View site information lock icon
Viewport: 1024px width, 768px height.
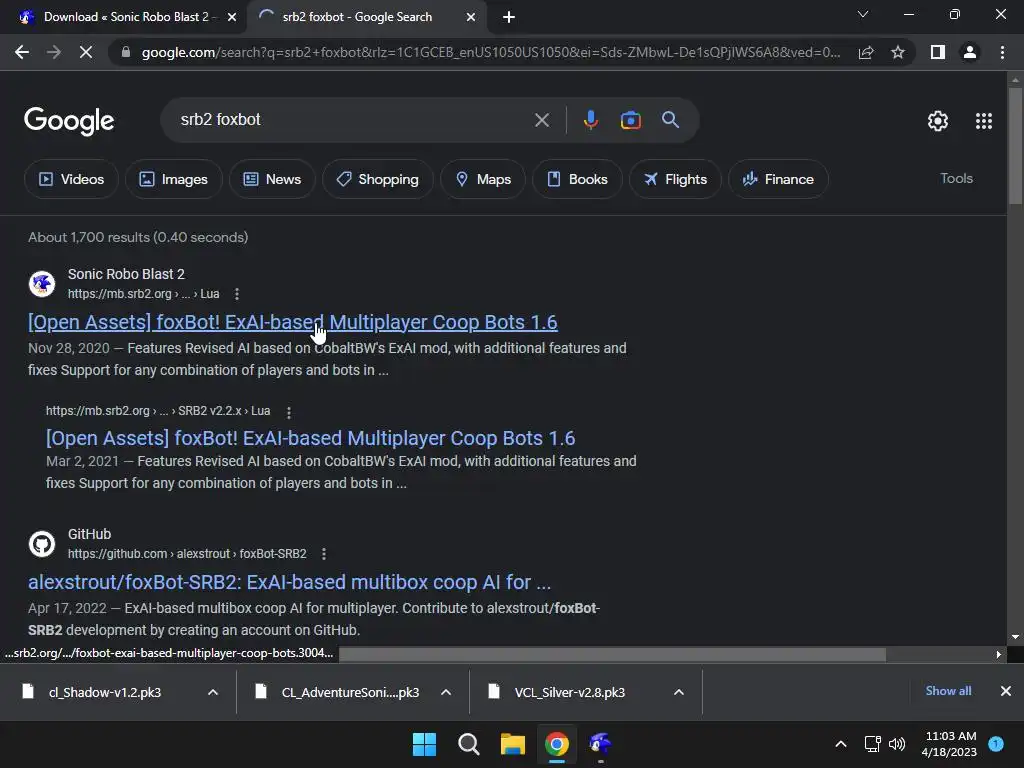(125, 52)
